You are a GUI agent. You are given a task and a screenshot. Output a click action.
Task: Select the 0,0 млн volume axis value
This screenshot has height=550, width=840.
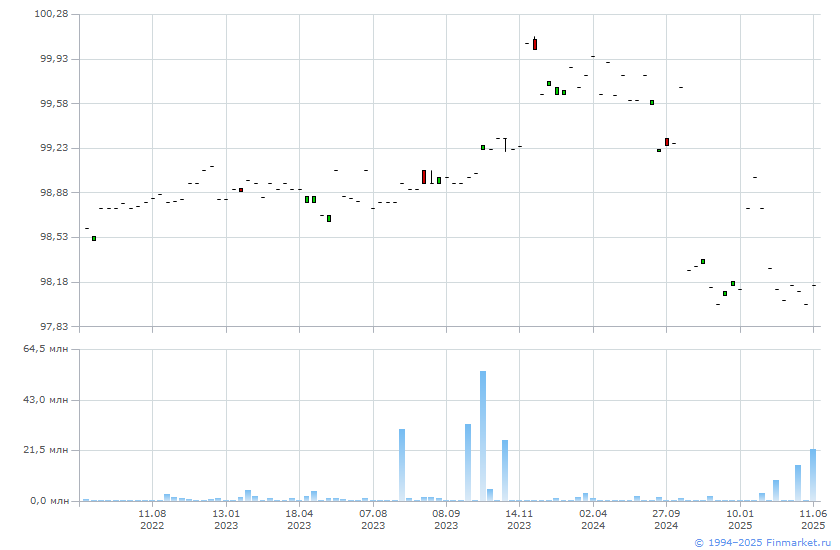pos(49,501)
